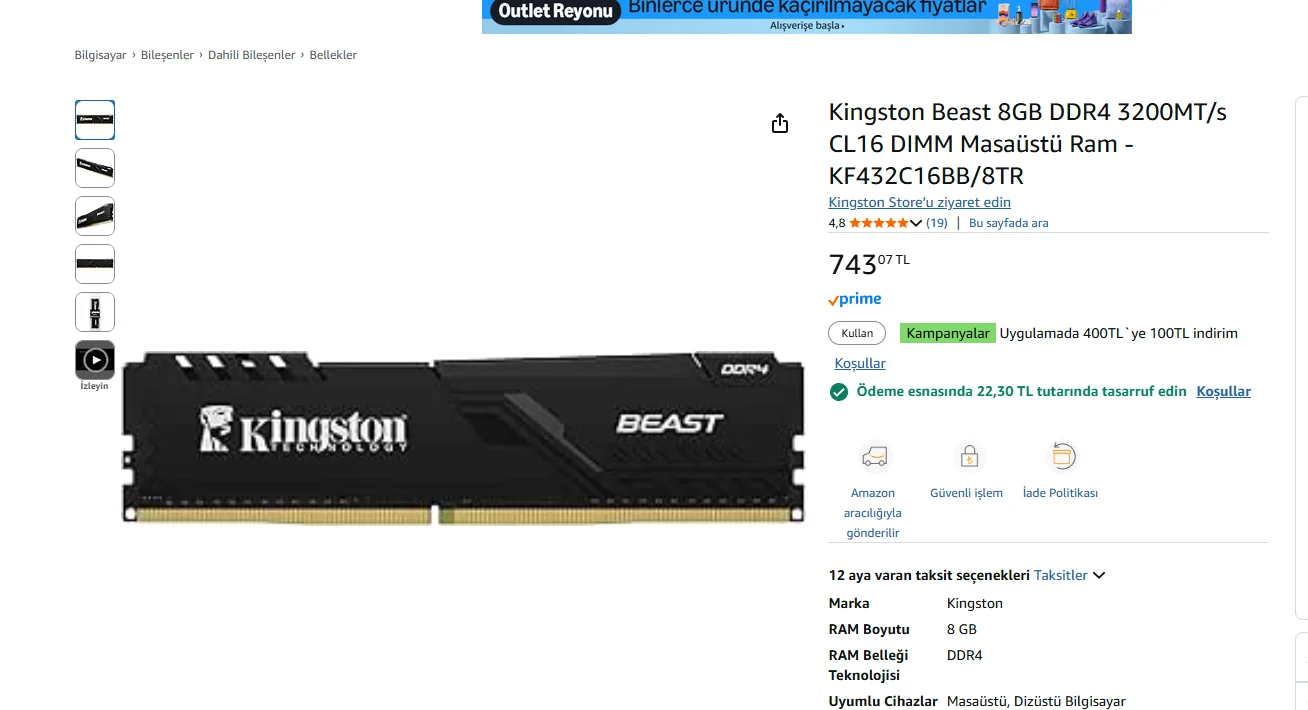Play the product video thumbnail
1308x710 pixels.
[x=95, y=360]
